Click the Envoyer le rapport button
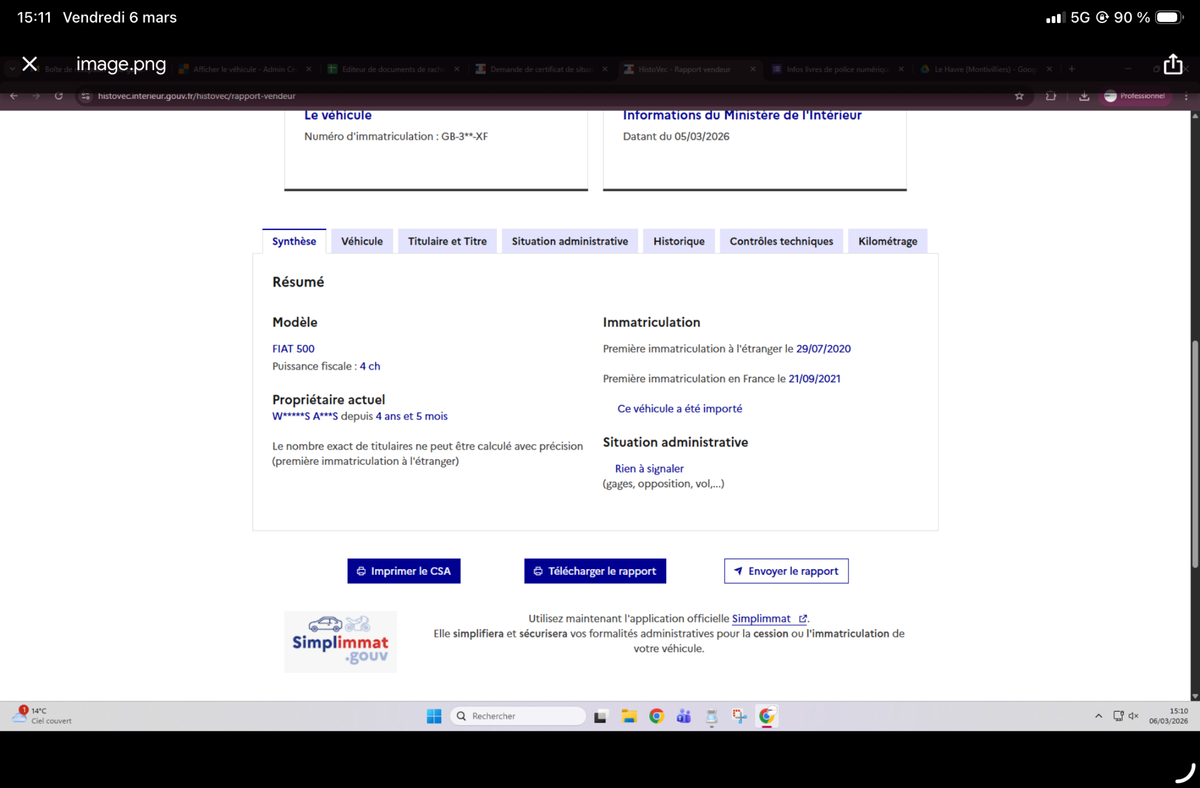The width and height of the screenshot is (1200, 788). point(786,571)
